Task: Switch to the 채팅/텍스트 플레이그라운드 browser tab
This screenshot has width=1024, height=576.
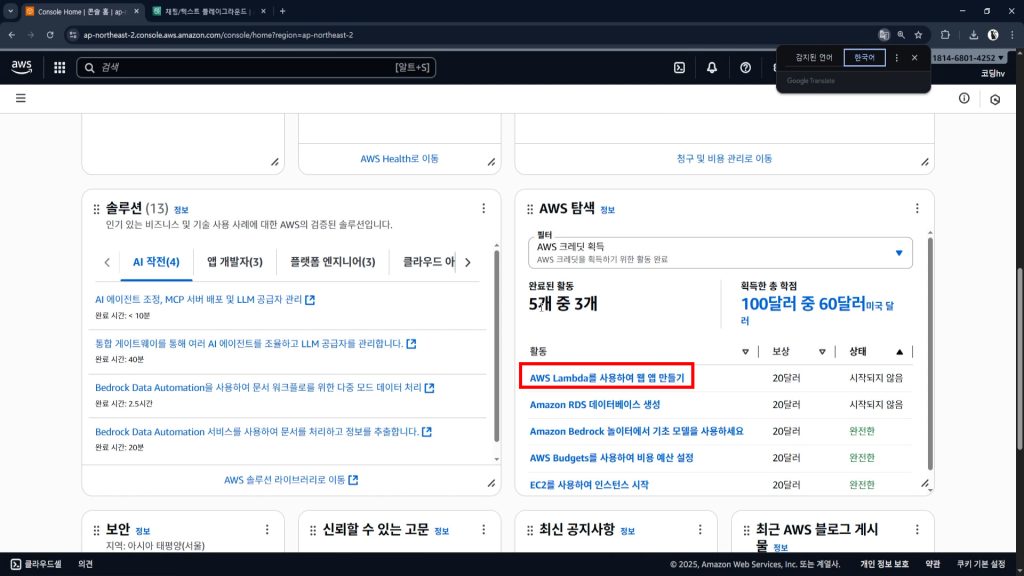Action: click(207, 11)
